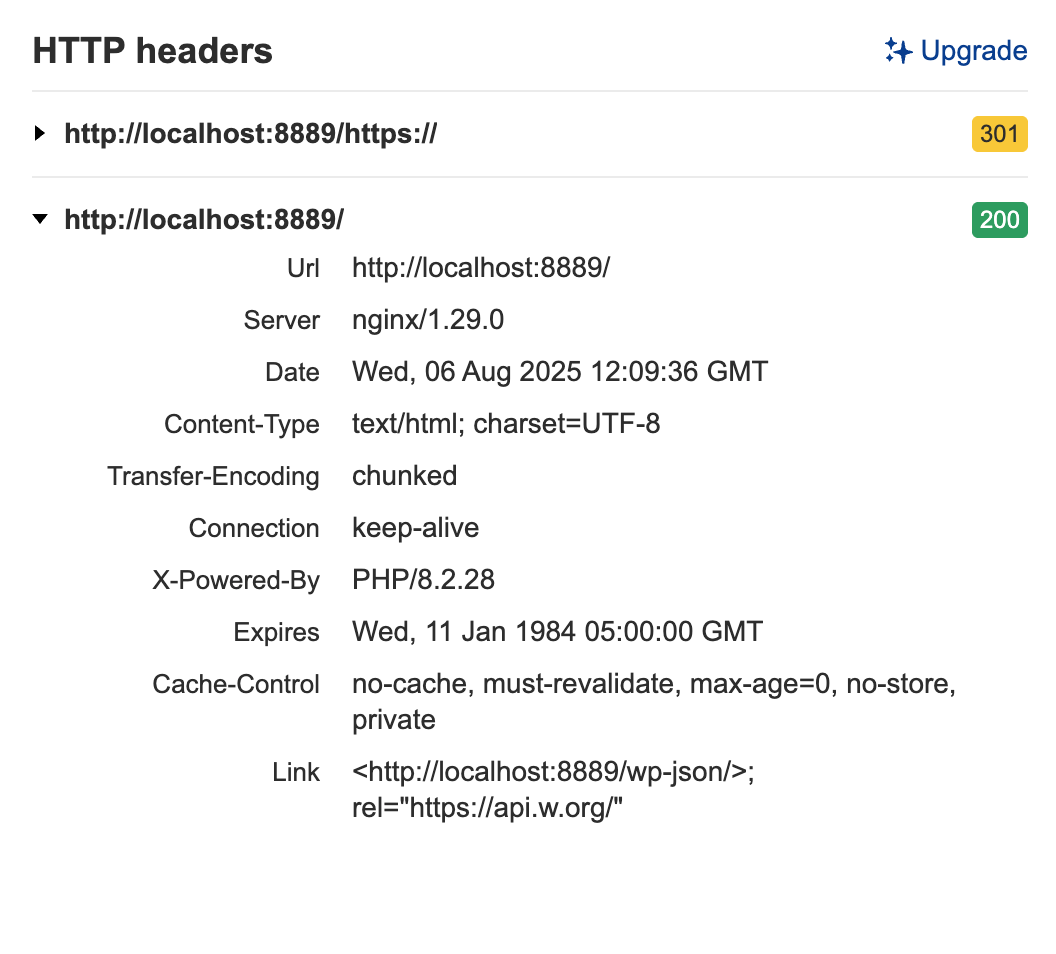Select the bold http://localhost:8889/ row title
Screen dimensions: 1056x954
click(204, 220)
